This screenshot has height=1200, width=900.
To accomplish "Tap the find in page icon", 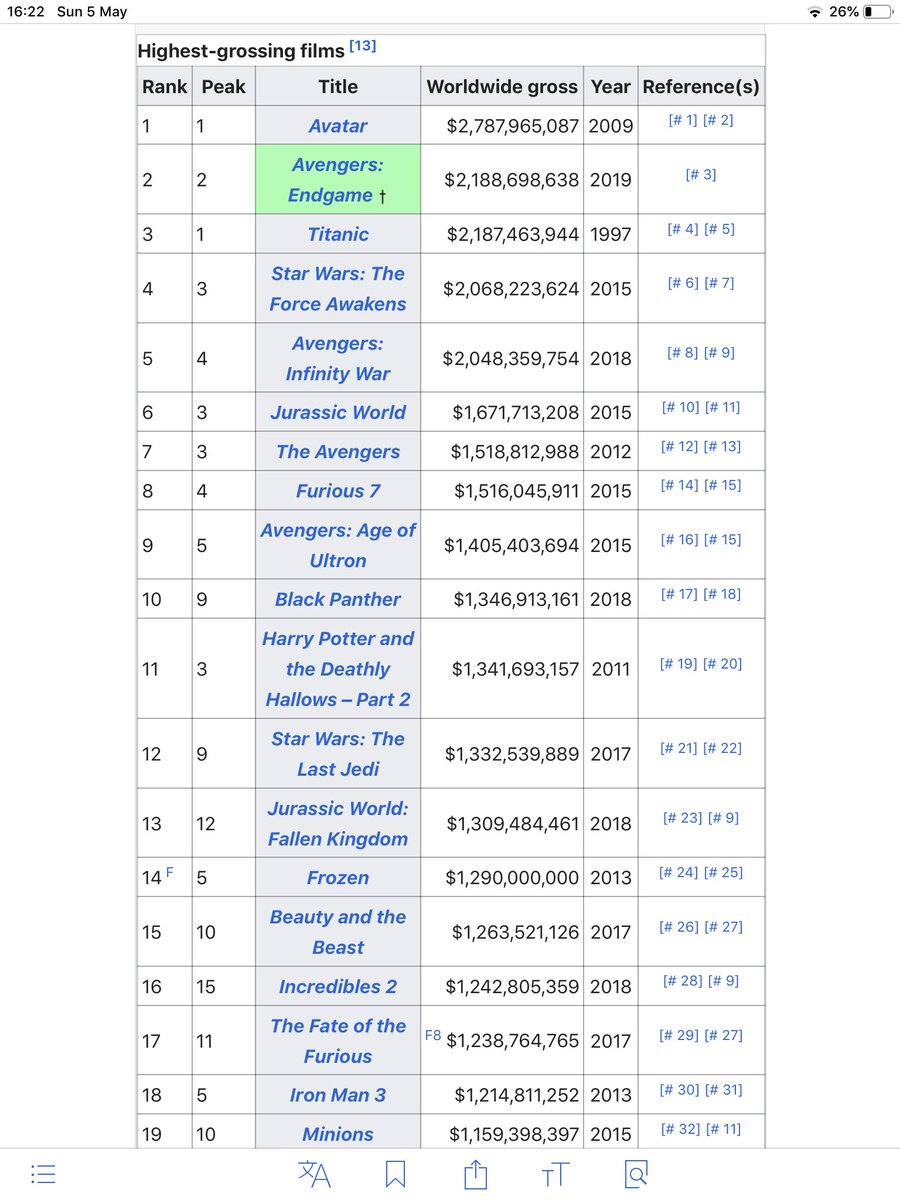I will [x=636, y=1173].
